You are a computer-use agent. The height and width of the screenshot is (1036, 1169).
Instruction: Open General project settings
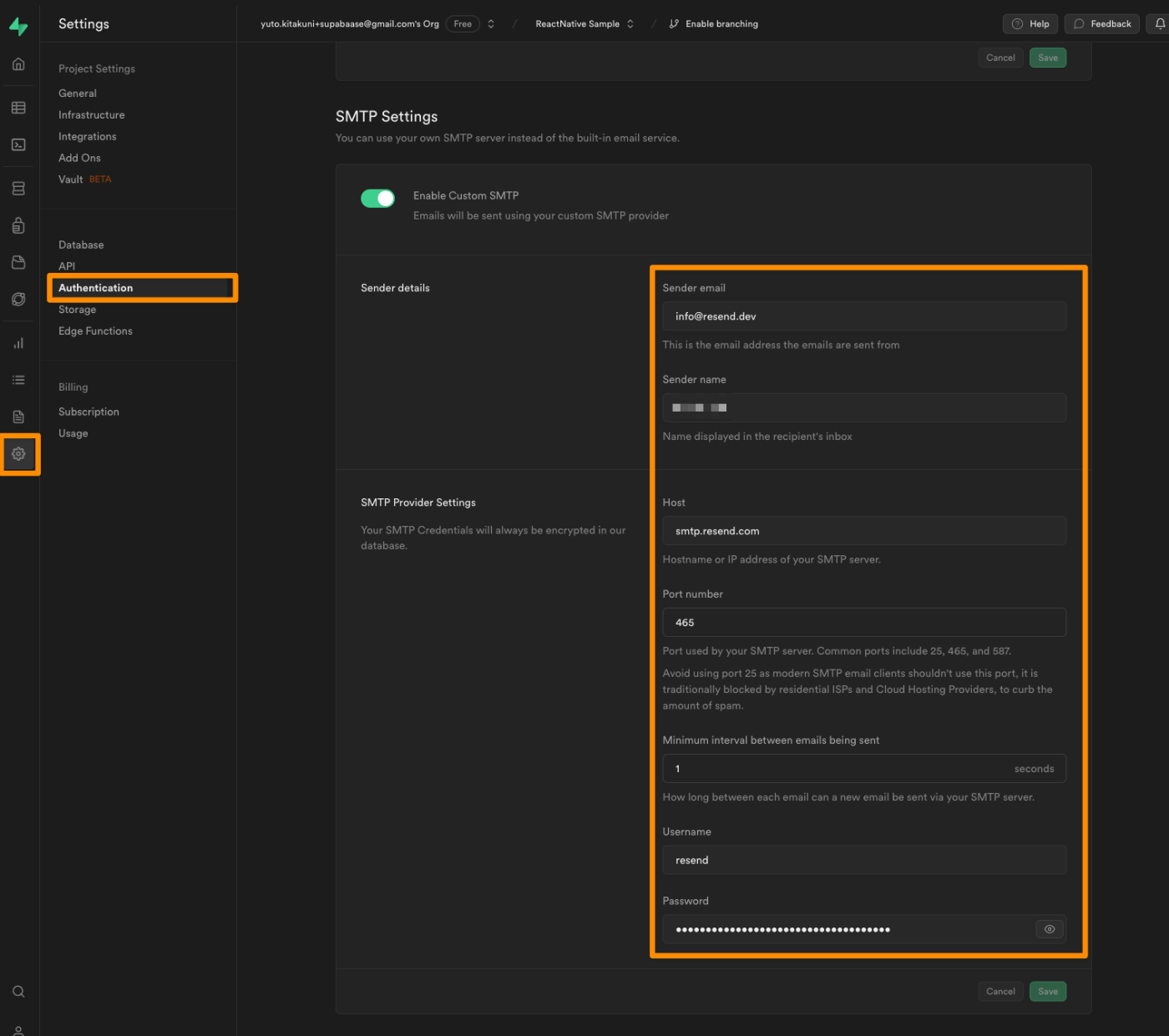pyautogui.click(x=78, y=93)
